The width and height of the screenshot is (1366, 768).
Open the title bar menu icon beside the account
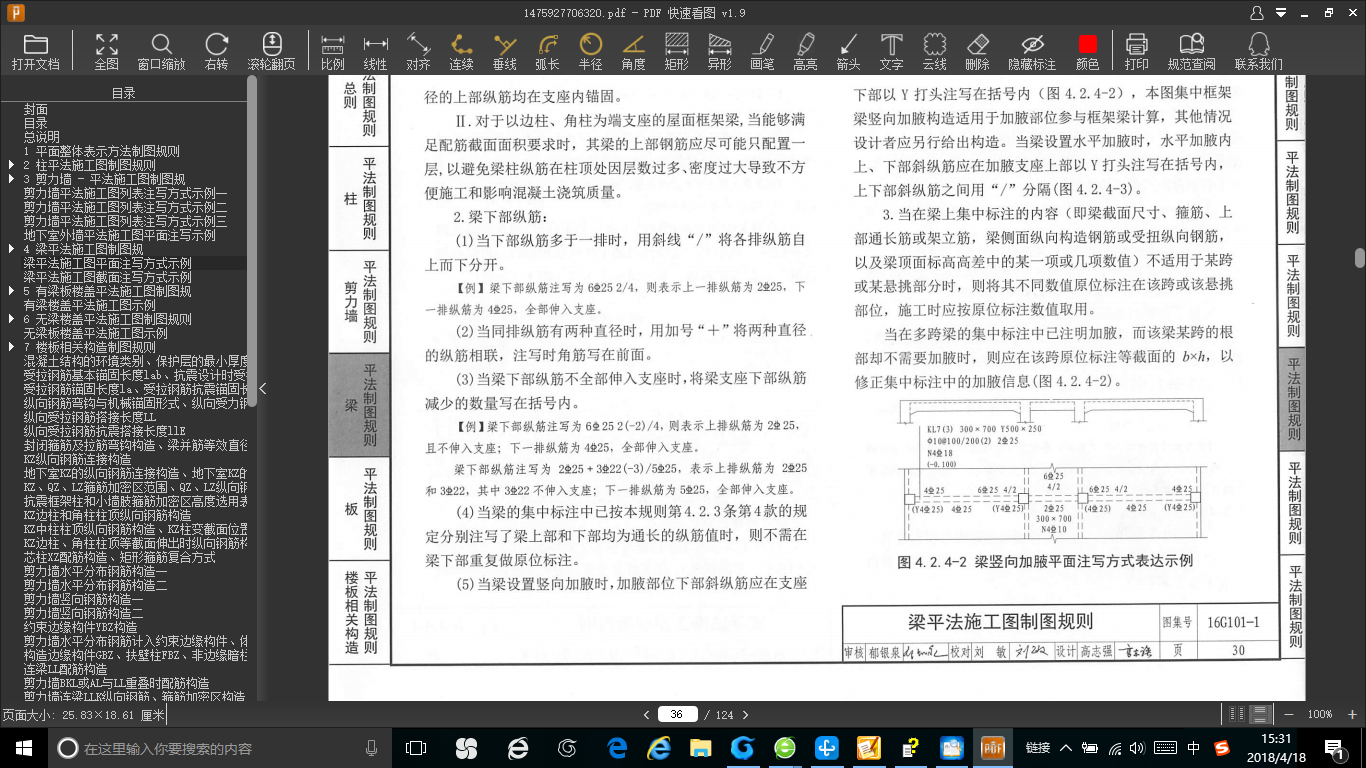pyautogui.click(x=1283, y=13)
